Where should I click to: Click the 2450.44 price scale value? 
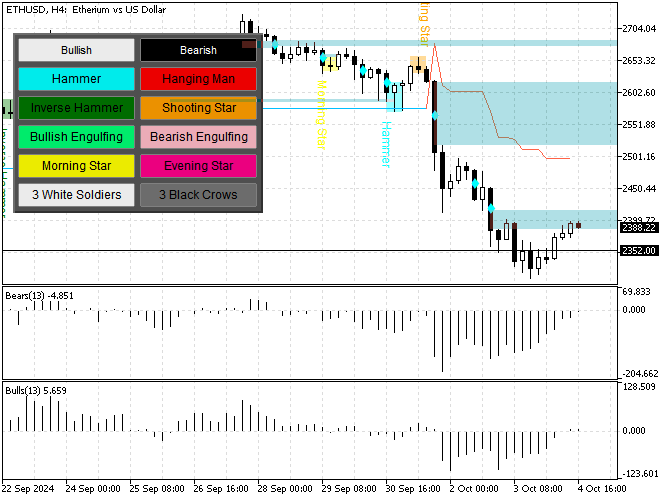point(639,188)
